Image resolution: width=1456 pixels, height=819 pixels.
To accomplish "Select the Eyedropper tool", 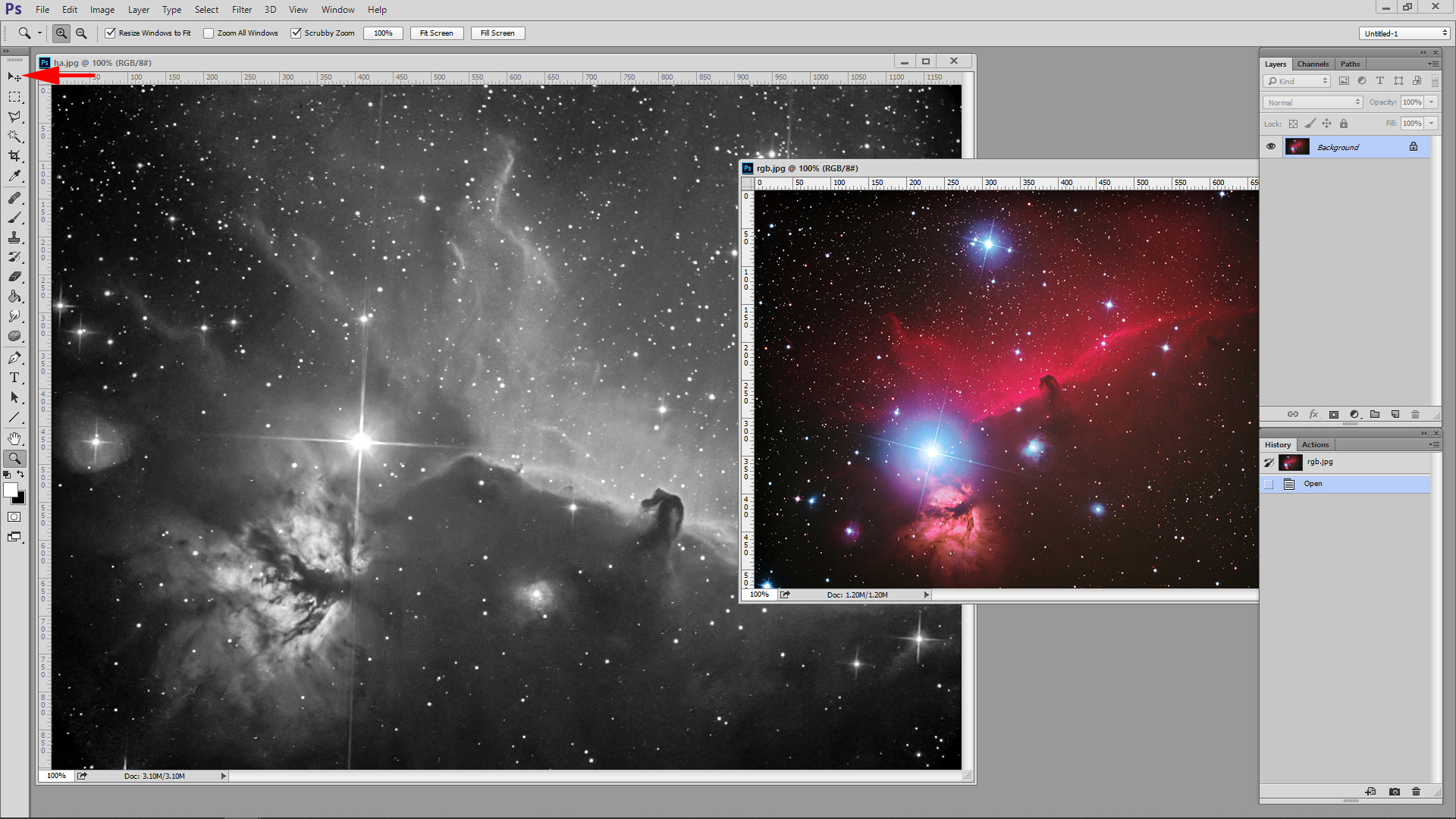I will 14,176.
